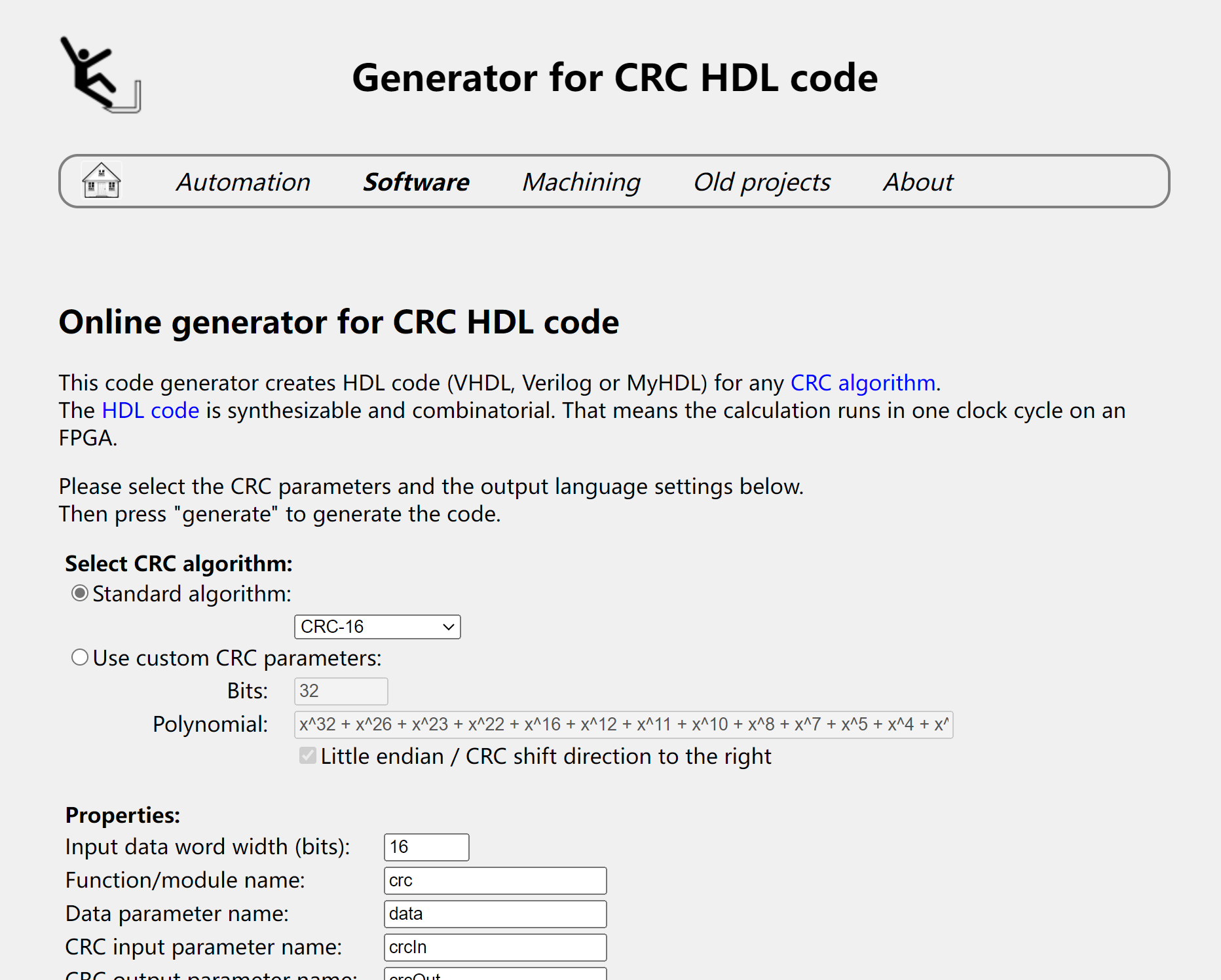Click the 'Online generator for CRC HDL code' heading
The height and width of the screenshot is (980, 1221).
339,322
